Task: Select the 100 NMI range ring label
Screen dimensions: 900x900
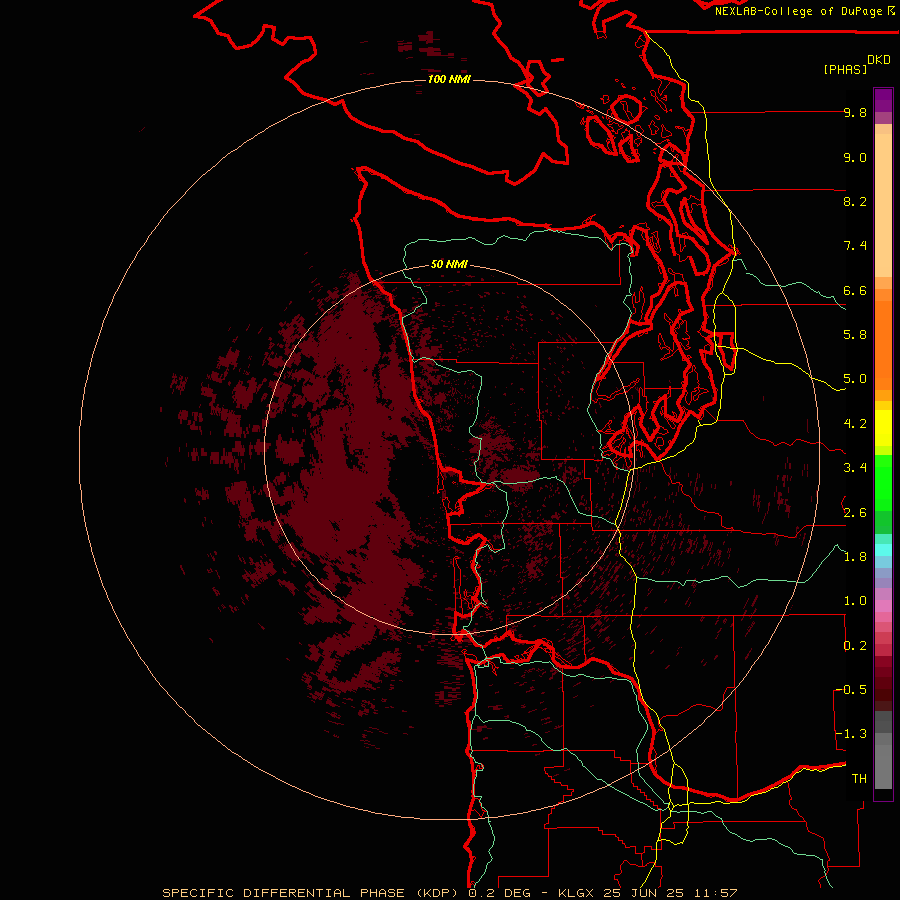Action: point(449,79)
